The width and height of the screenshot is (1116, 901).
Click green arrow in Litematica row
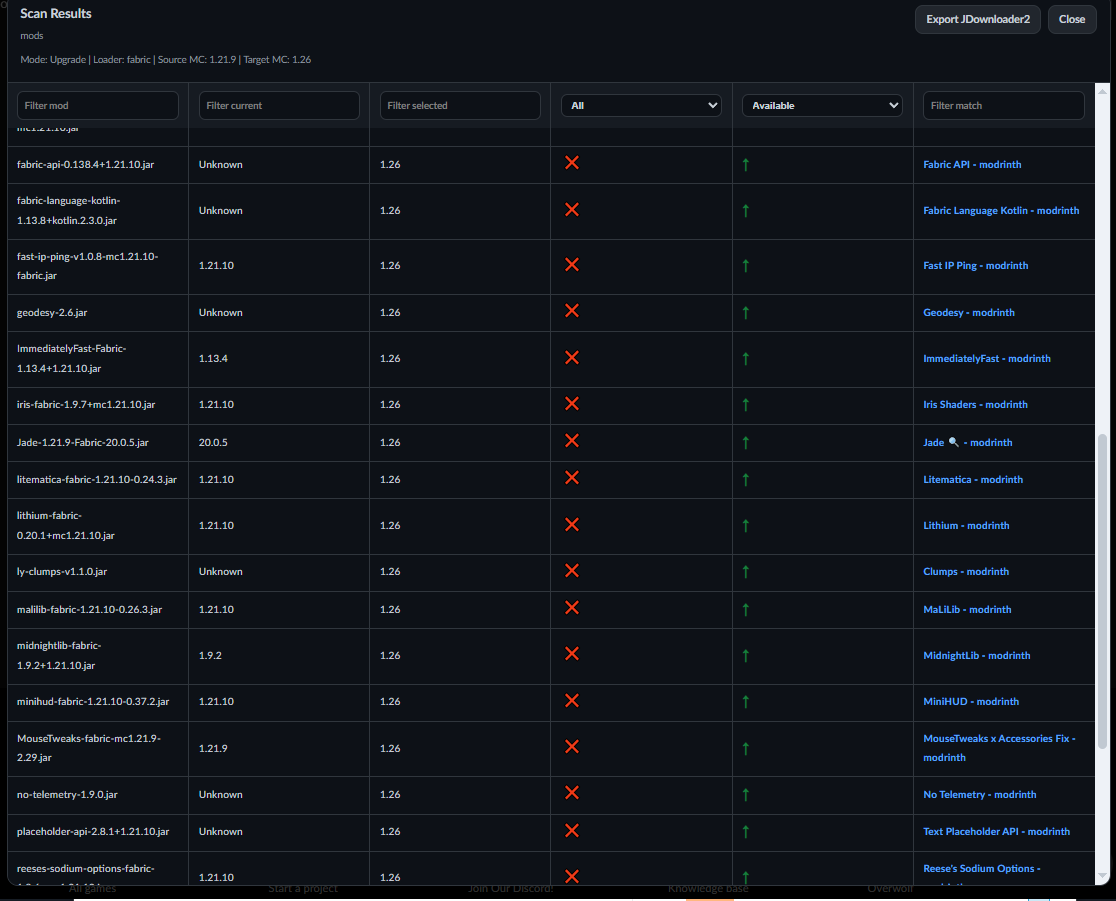pos(745,480)
